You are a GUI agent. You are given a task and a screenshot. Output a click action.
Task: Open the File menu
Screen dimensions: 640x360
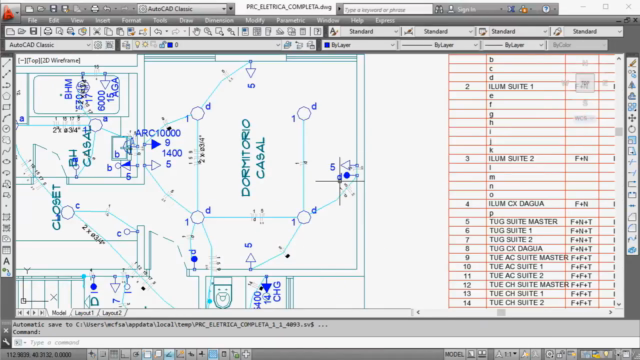[x=32, y=20]
